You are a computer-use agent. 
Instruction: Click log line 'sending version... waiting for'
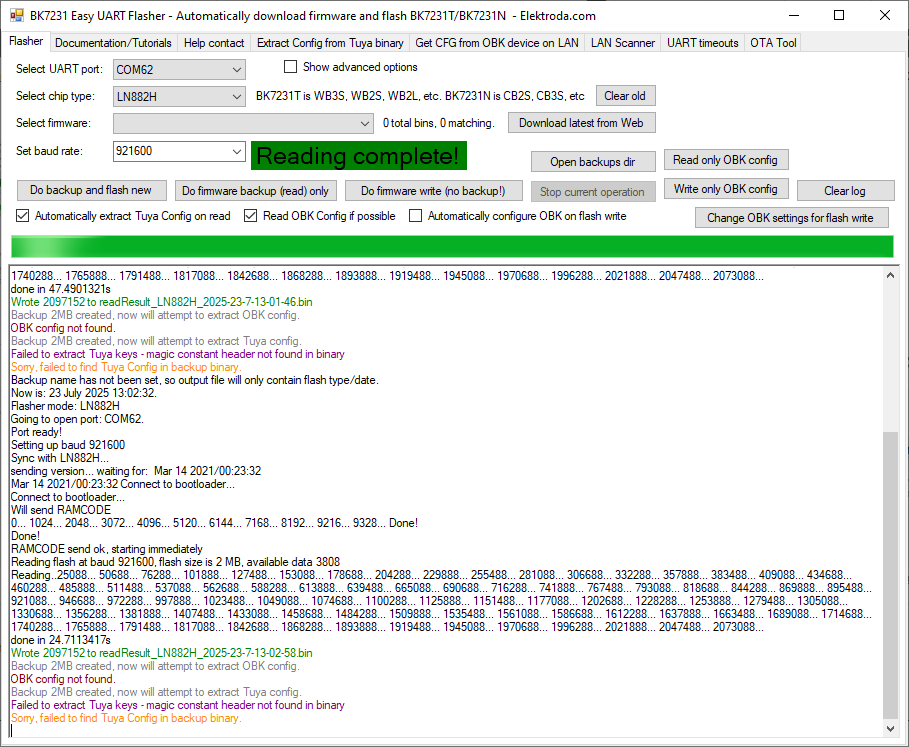136,471
